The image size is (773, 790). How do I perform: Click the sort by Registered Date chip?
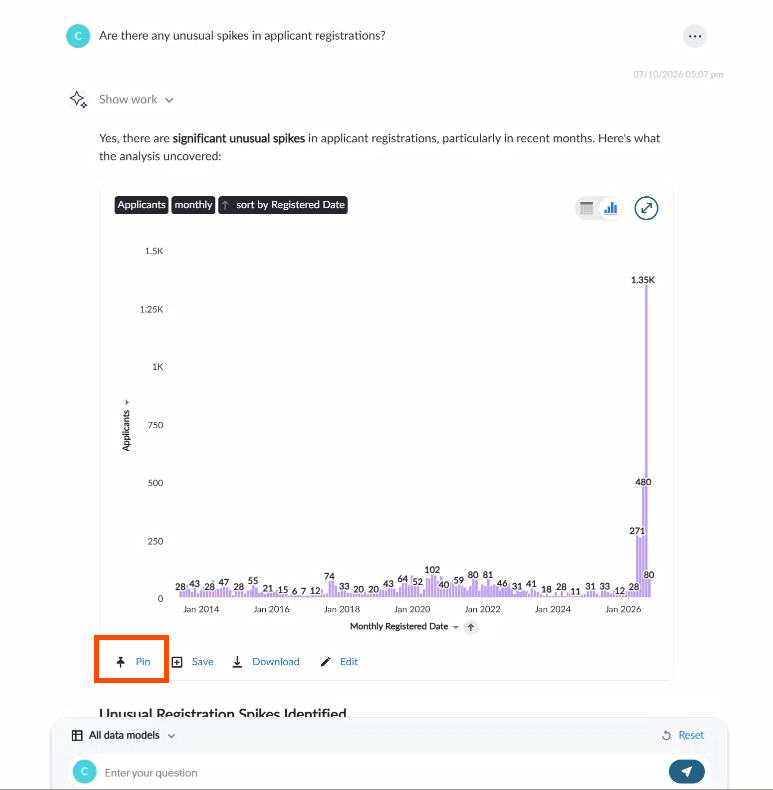283,205
